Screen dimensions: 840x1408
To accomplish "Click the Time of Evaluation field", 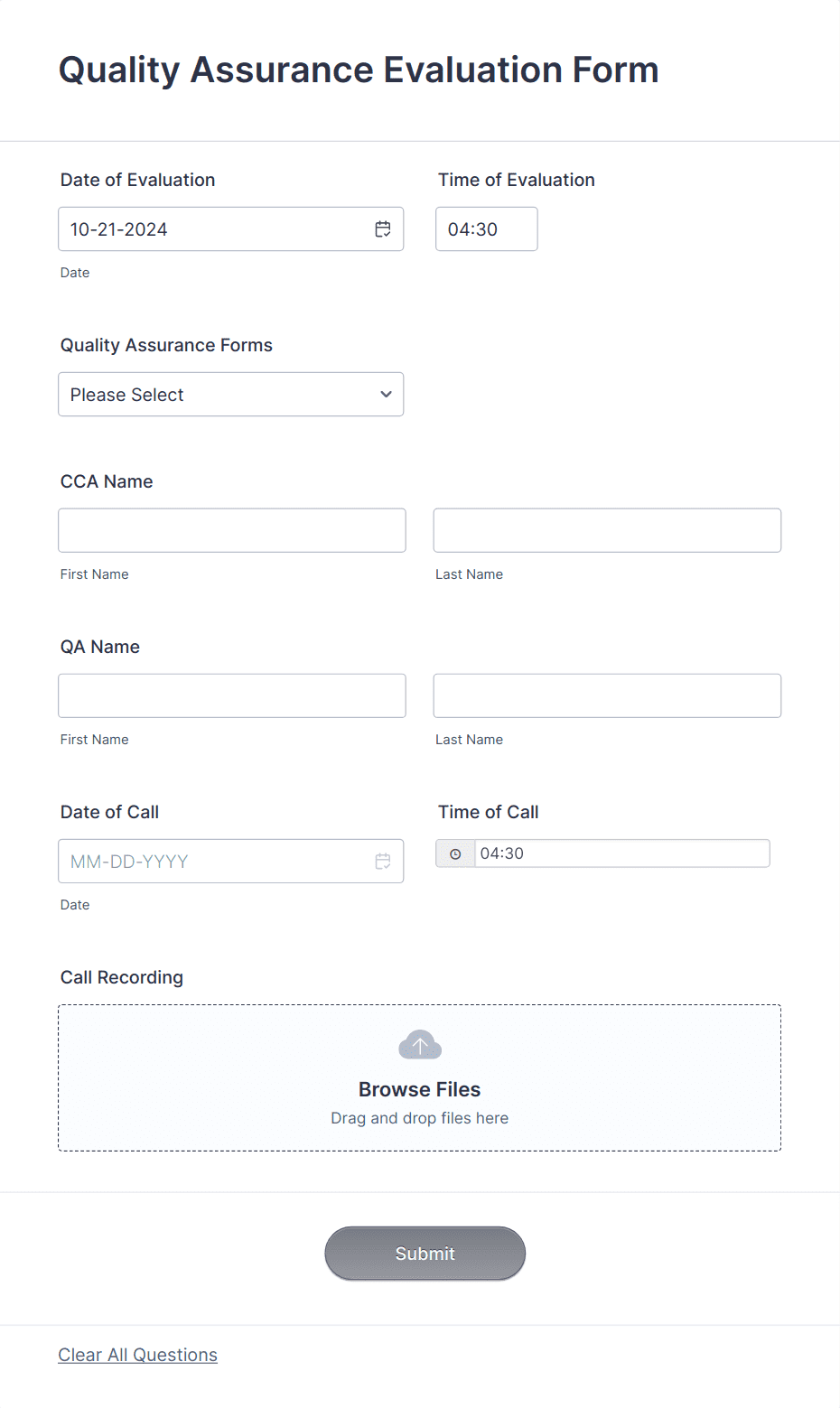I will point(487,229).
